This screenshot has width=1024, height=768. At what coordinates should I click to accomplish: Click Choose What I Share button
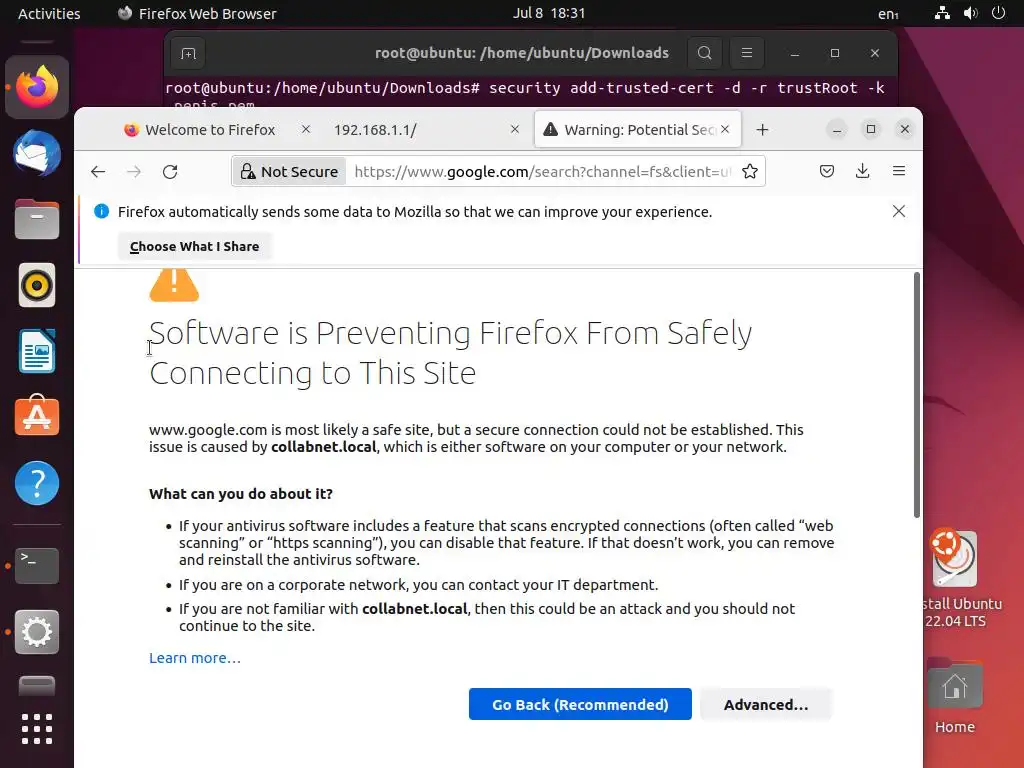coord(194,247)
